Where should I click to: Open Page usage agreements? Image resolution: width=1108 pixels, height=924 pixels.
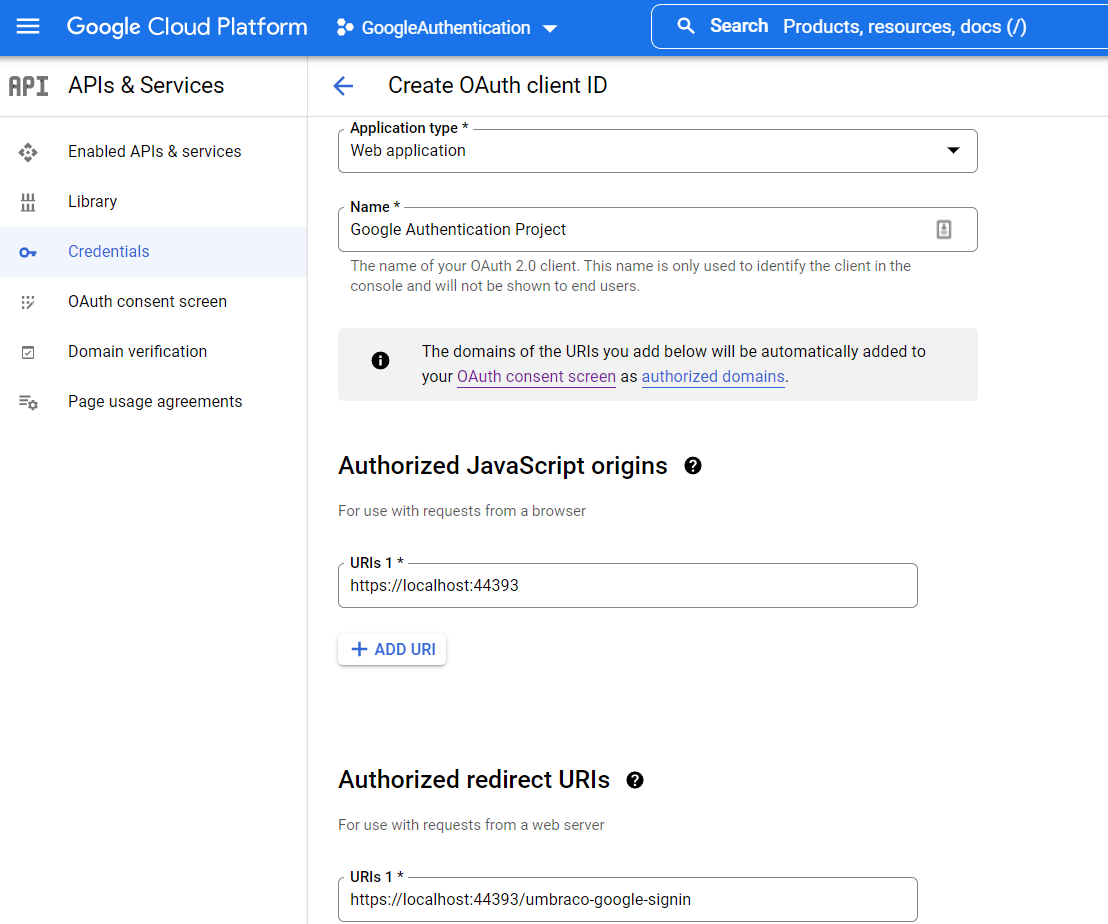[154, 402]
